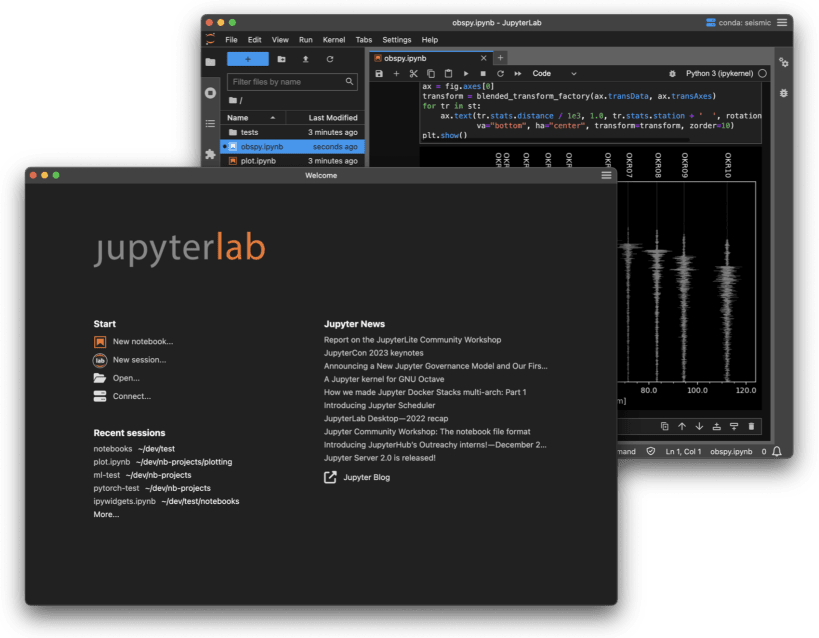Click 'Ln 1, Col 1' in status bar
This screenshot has width=819, height=638.
click(x=683, y=451)
